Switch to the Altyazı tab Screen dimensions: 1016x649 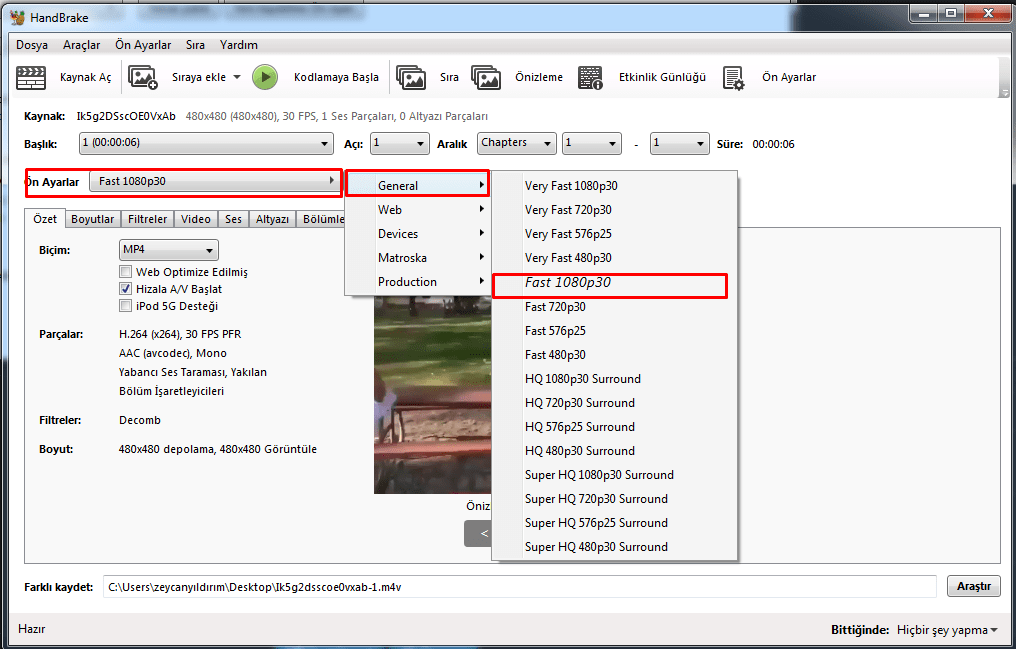tap(272, 220)
